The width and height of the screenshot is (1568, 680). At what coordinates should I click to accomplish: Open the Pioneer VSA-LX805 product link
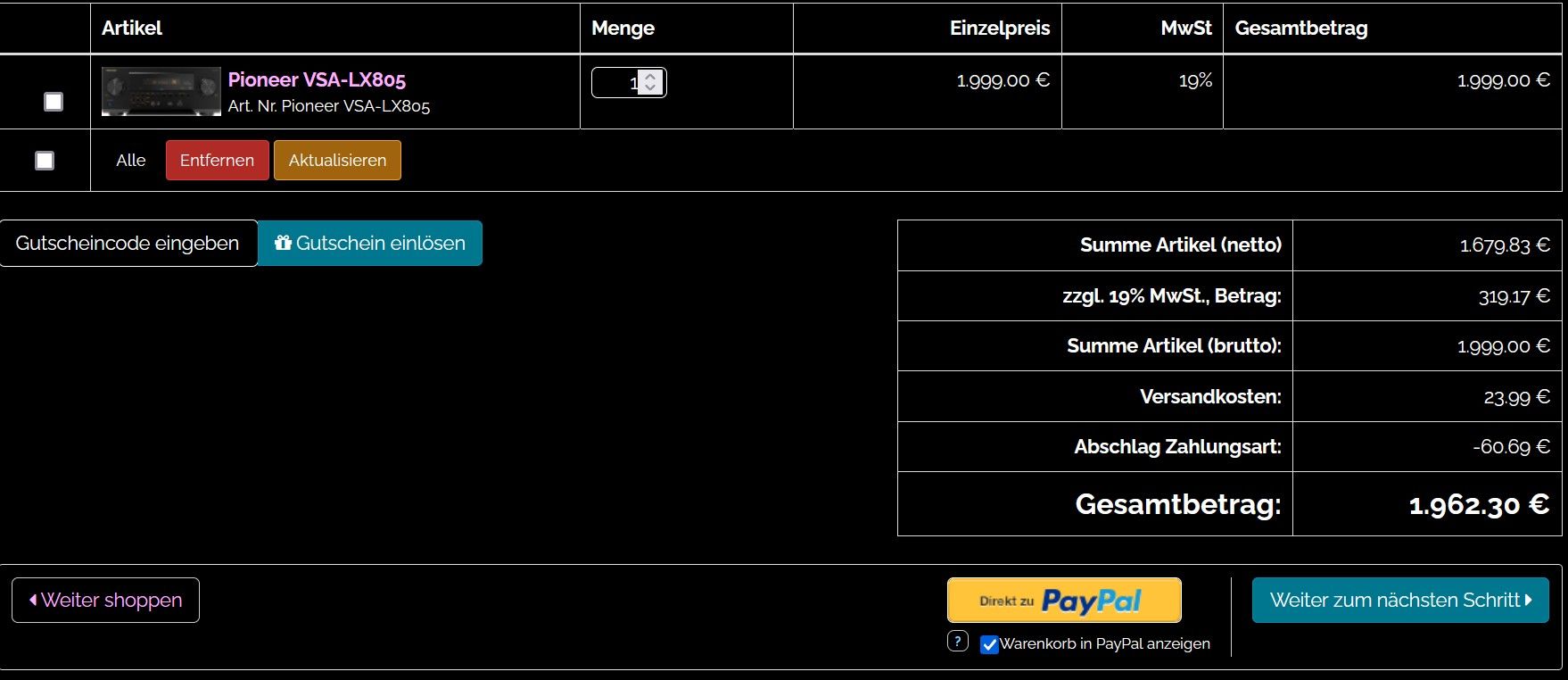coord(317,79)
